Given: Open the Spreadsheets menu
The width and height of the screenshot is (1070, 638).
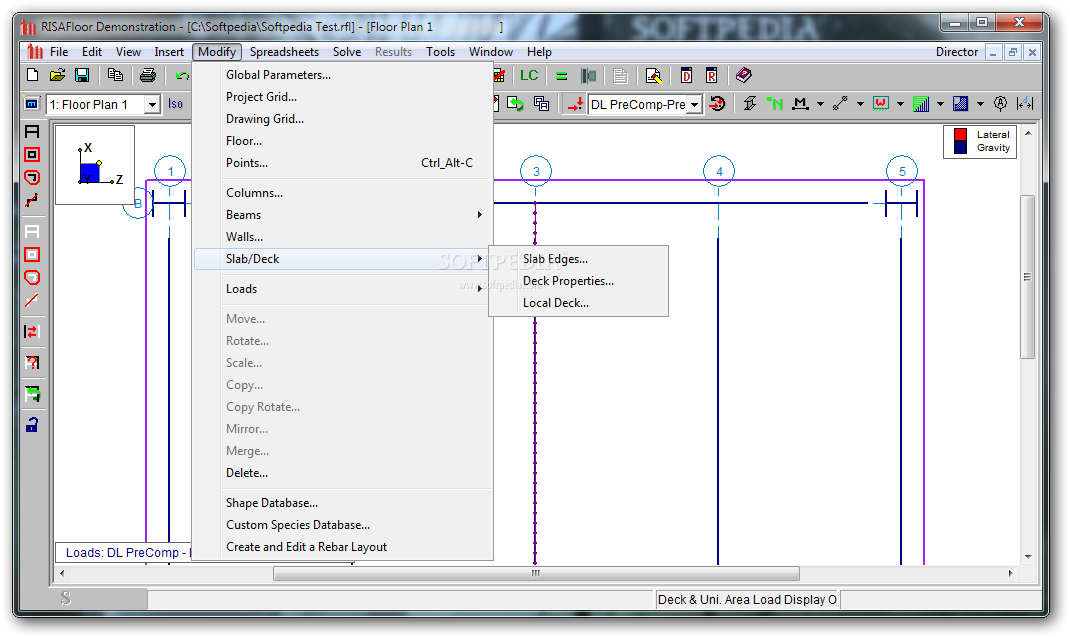Looking at the screenshot, I should coord(284,52).
